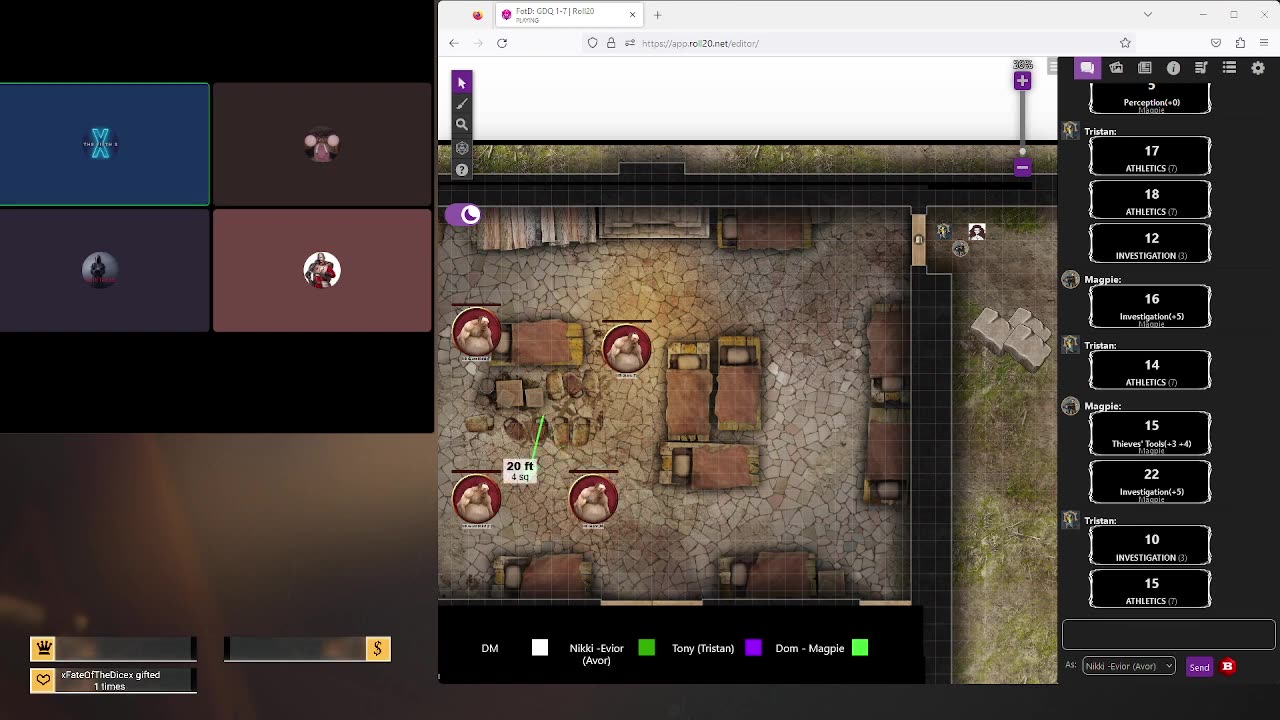Screen dimensions: 1280x720
Task: Click Tristan's 12 Investigation roll
Action: pyautogui.click(x=1150, y=244)
